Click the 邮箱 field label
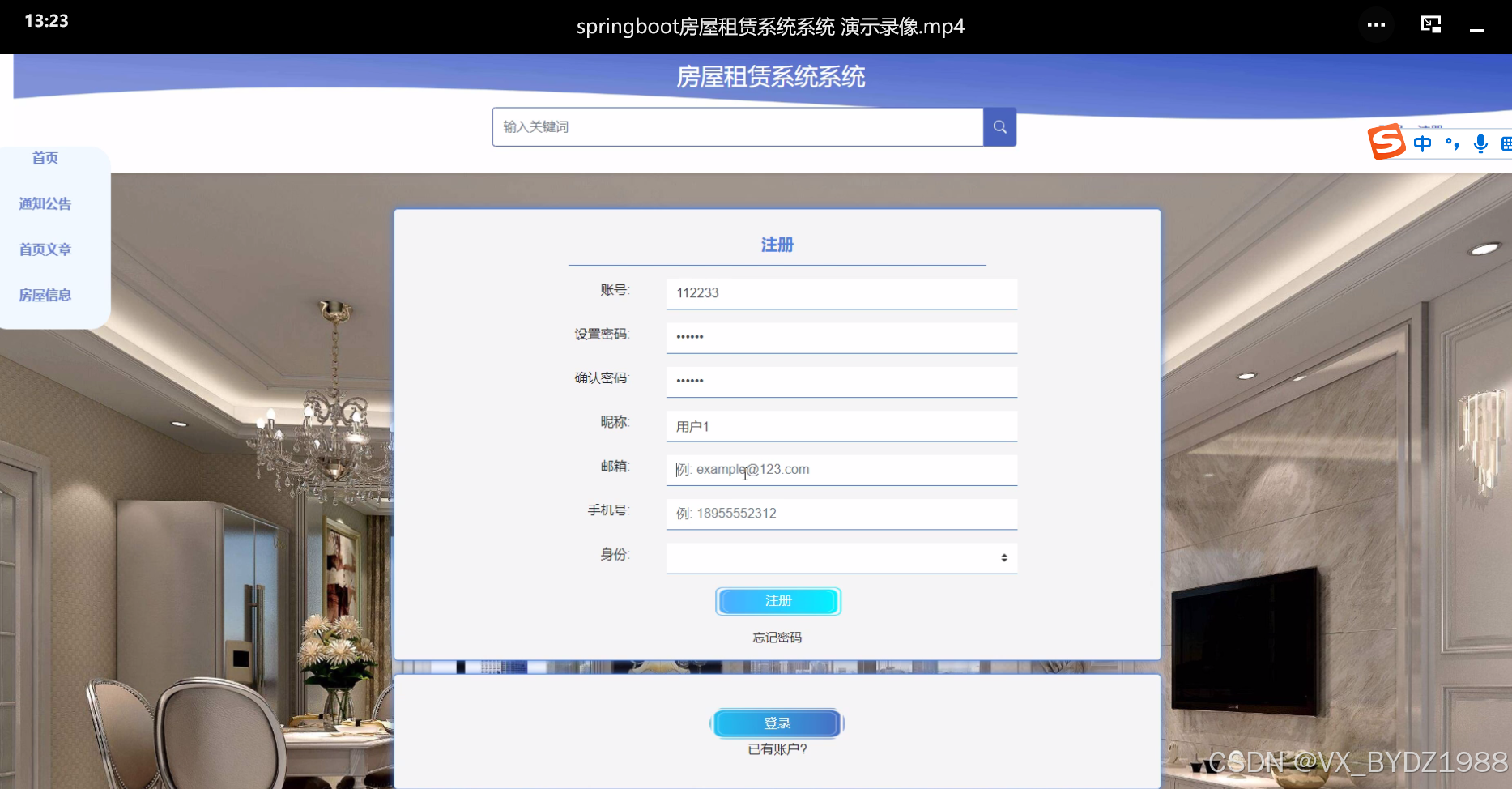Image resolution: width=1512 pixels, height=789 pixels. point(615,467)
